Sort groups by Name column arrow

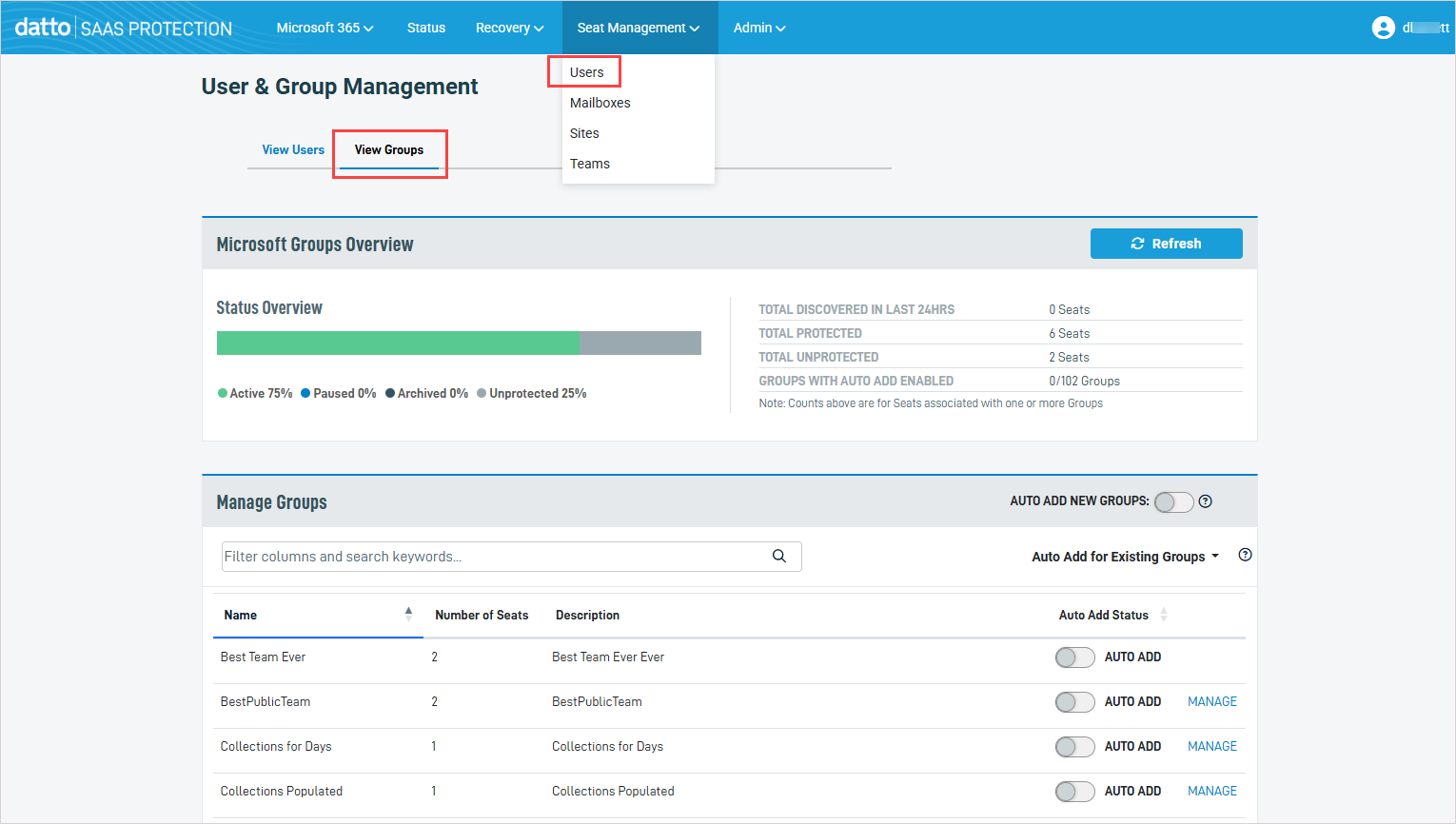click(408, 615)
